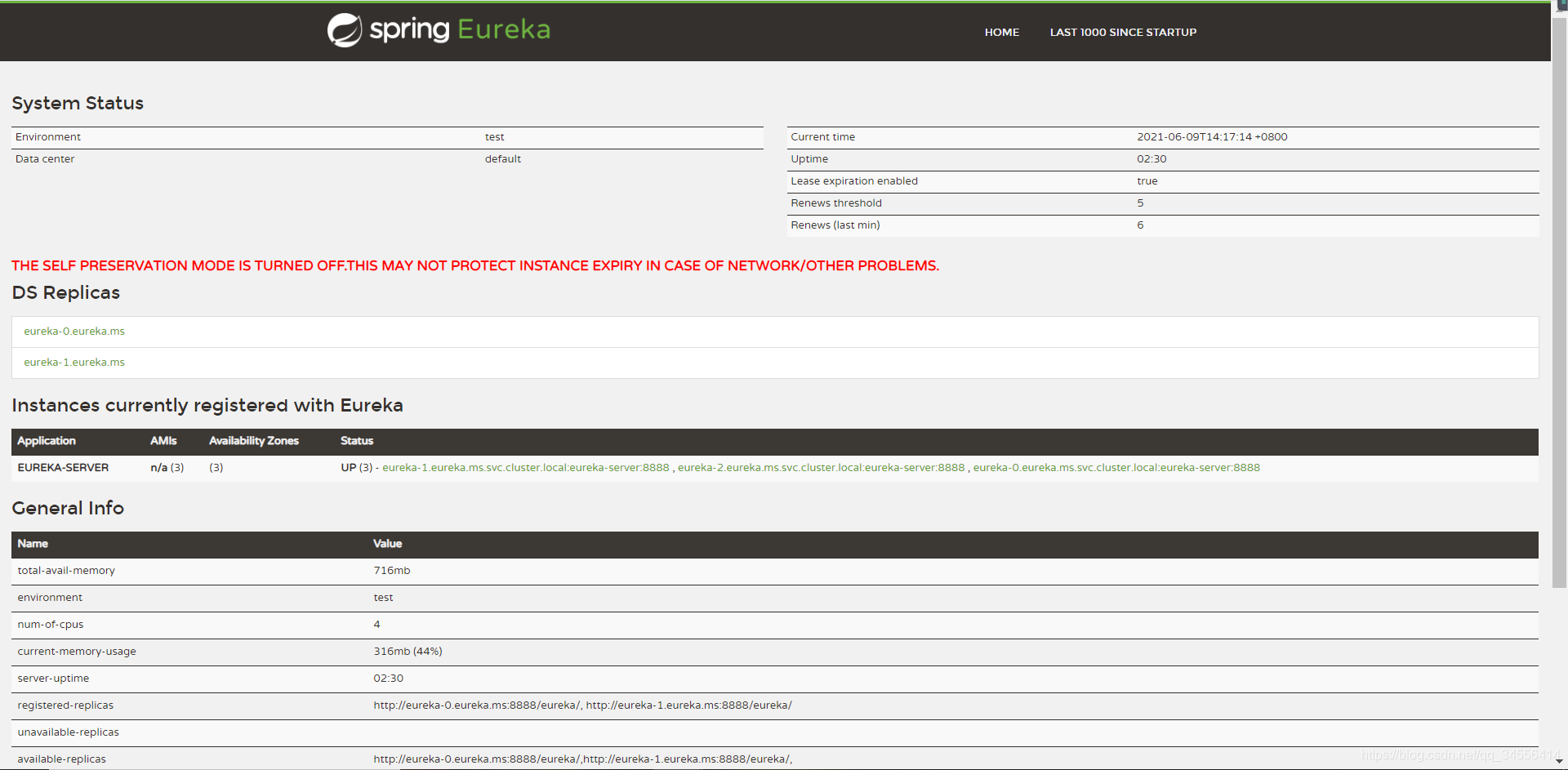The height and width of the screenshot is (770, 1568).
Task: Select the Current time value 2021-06-09T14:17:14
Action: [1212, 137]
